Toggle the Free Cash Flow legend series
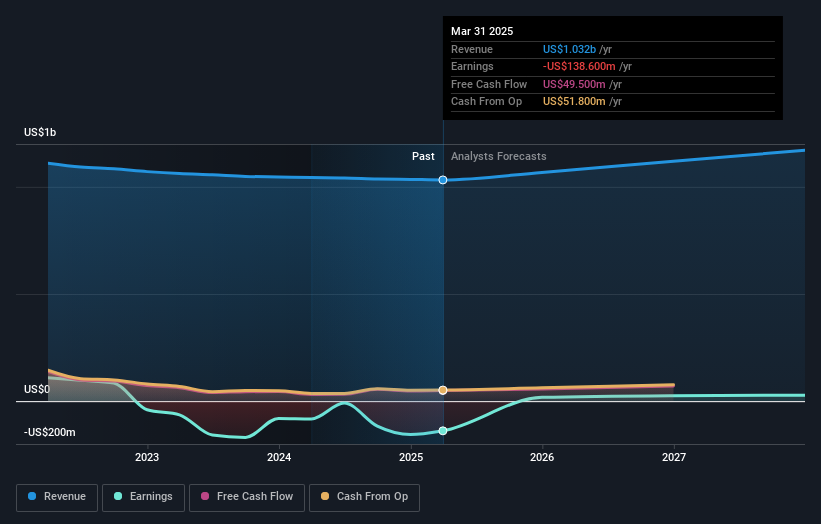Image resolution: width=821 pixels, height=524 pixels. point(247,497)
